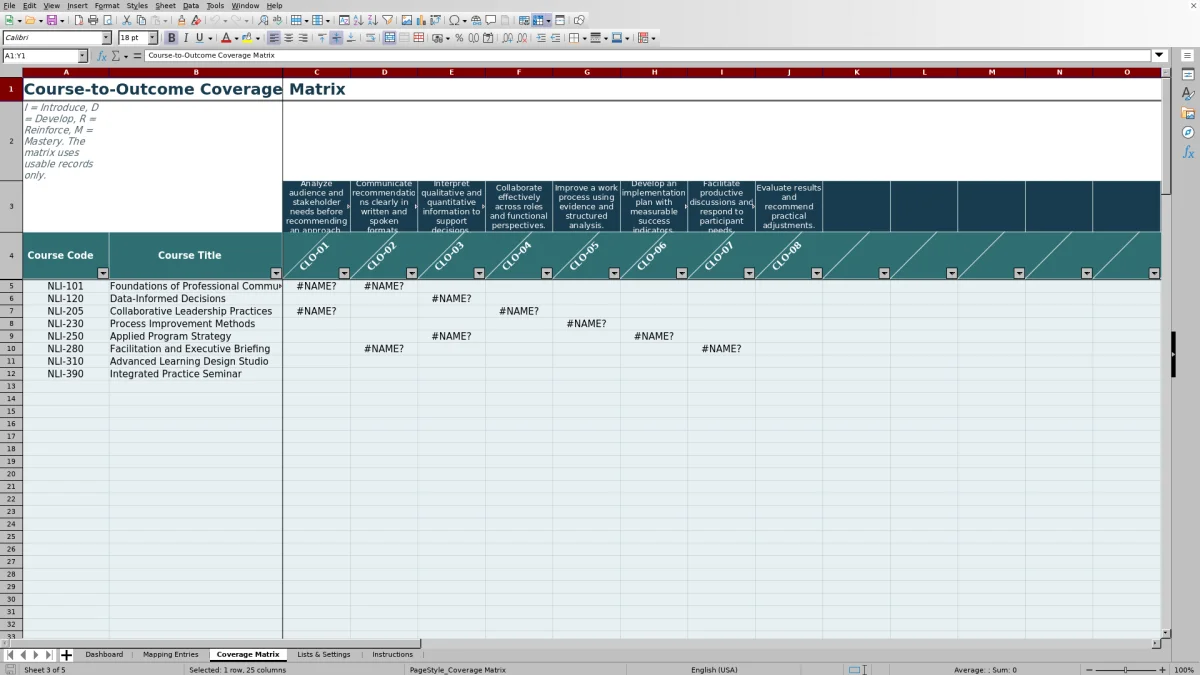Switch to the Dashboard sheet tab
This screenshot has height=675, width=1200.
click(104, 655)
